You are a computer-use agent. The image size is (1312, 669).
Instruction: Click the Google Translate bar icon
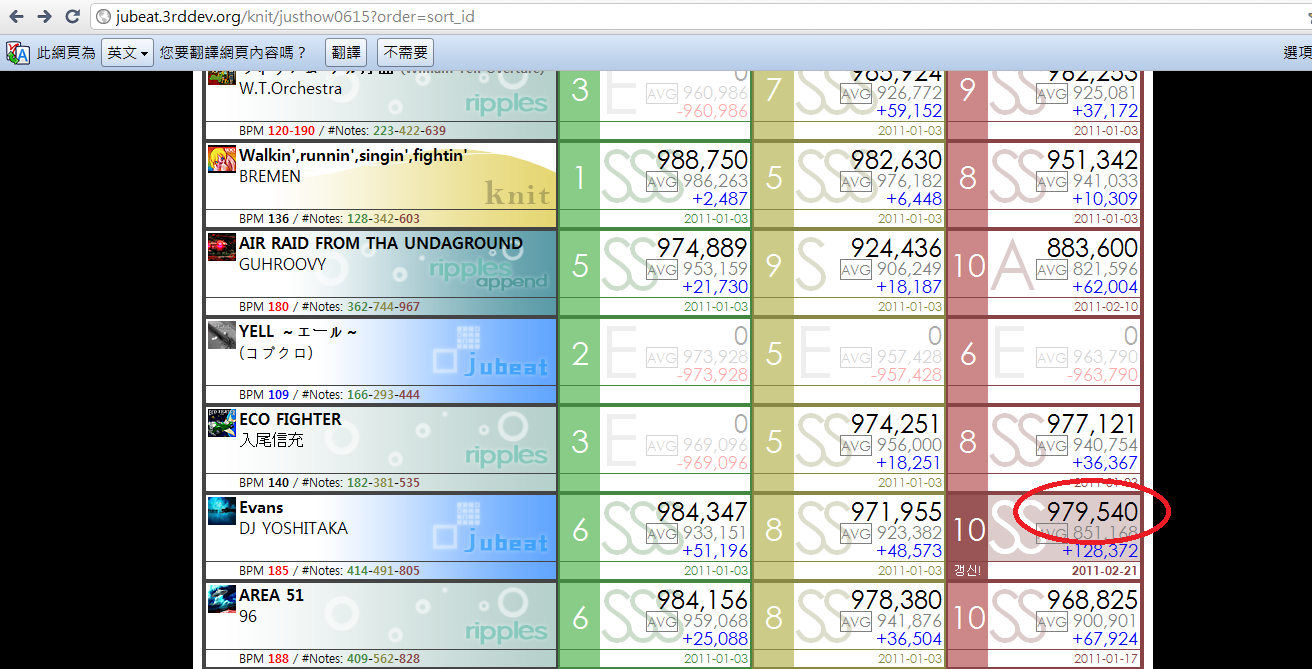18,52
